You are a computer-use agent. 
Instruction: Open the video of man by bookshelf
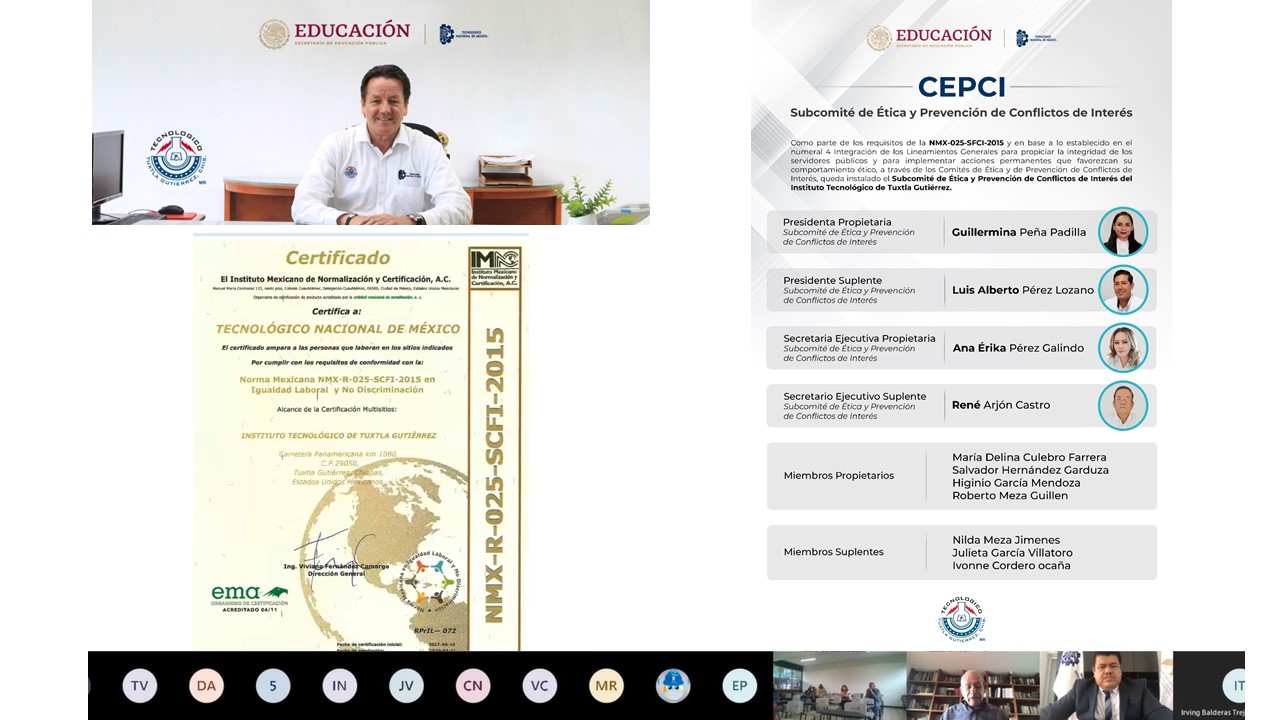[973, 686]
